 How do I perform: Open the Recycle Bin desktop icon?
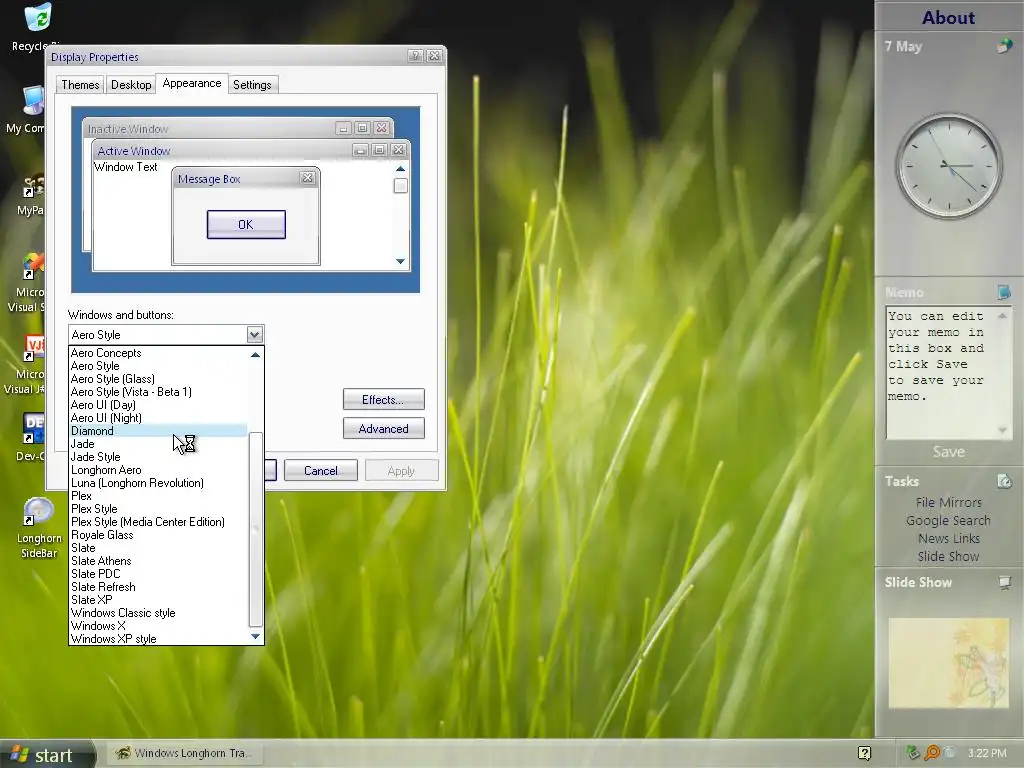[x=38, y=26]
